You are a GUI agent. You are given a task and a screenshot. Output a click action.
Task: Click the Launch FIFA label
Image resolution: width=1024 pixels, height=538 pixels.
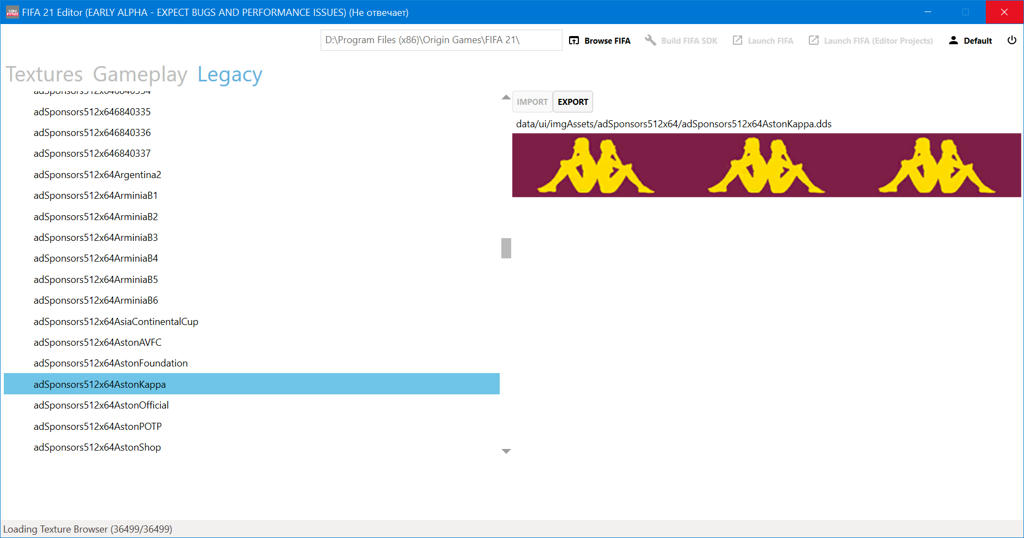771,40
